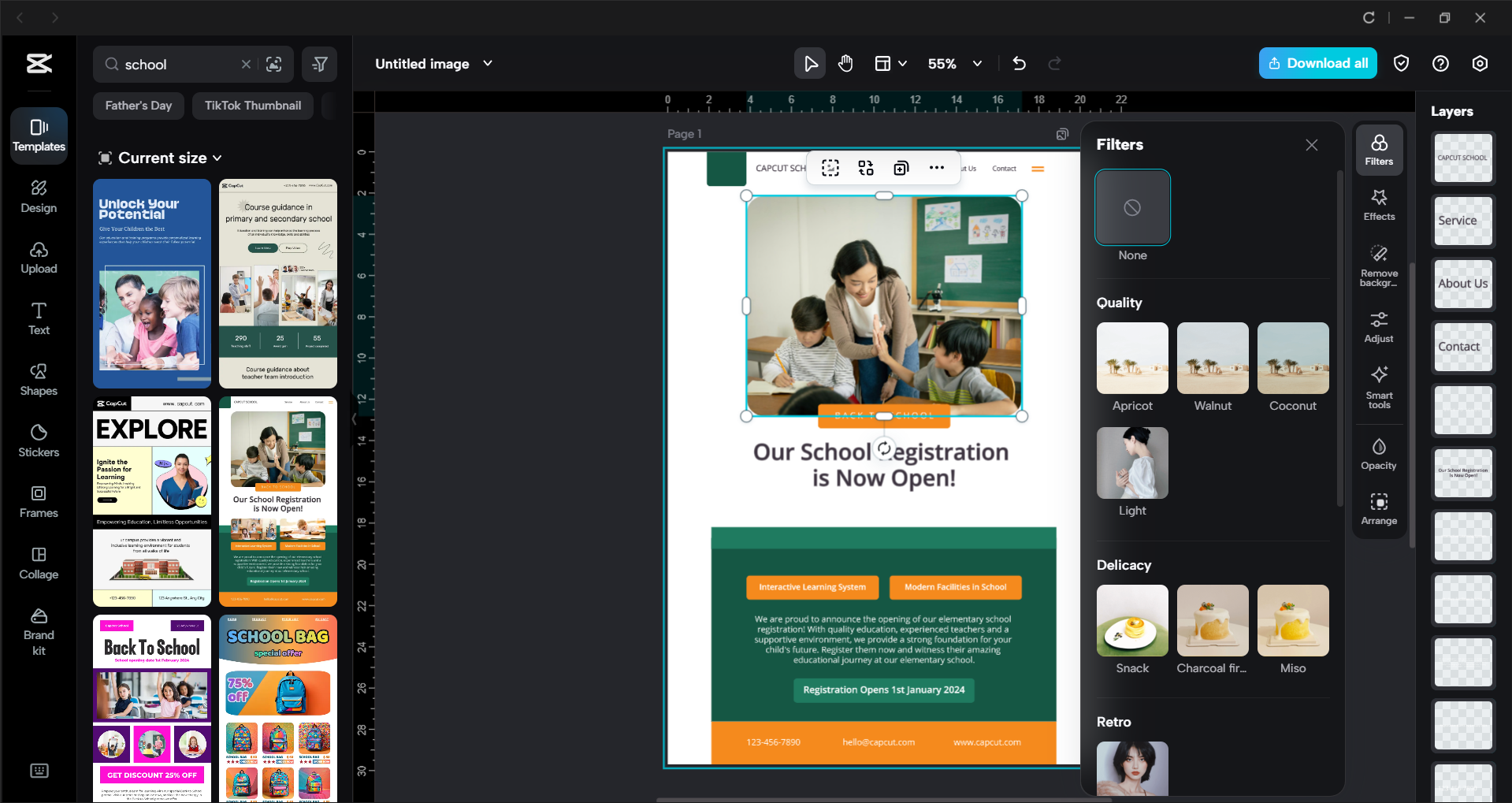
Task: Open the Opacity control
Action: (x=1378, y=452)
